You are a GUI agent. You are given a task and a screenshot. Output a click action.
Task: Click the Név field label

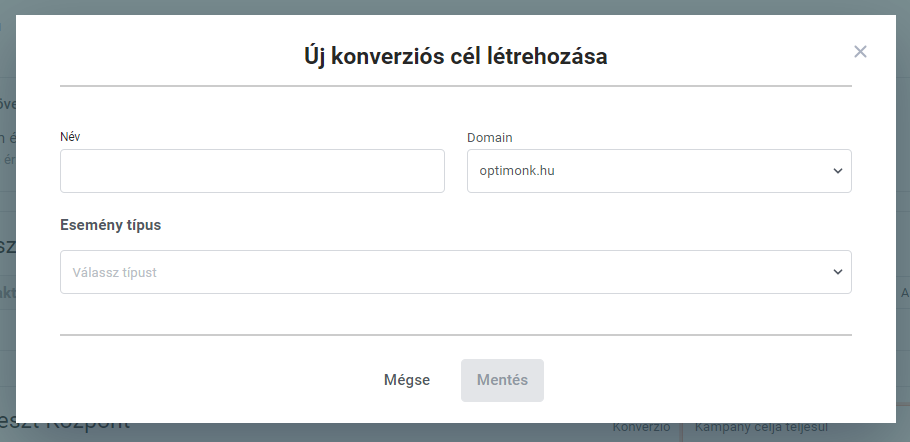(70, 137)
